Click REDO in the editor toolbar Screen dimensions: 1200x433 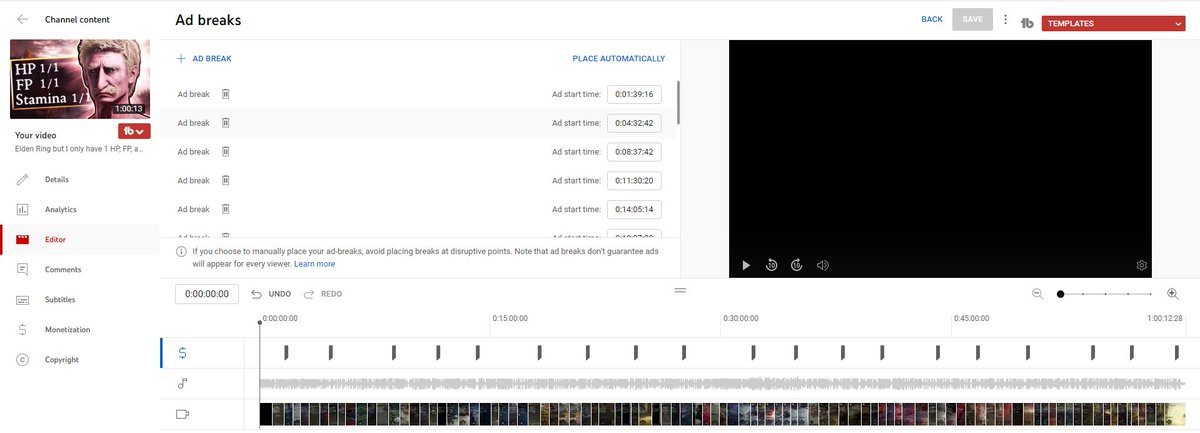(322, 294)
